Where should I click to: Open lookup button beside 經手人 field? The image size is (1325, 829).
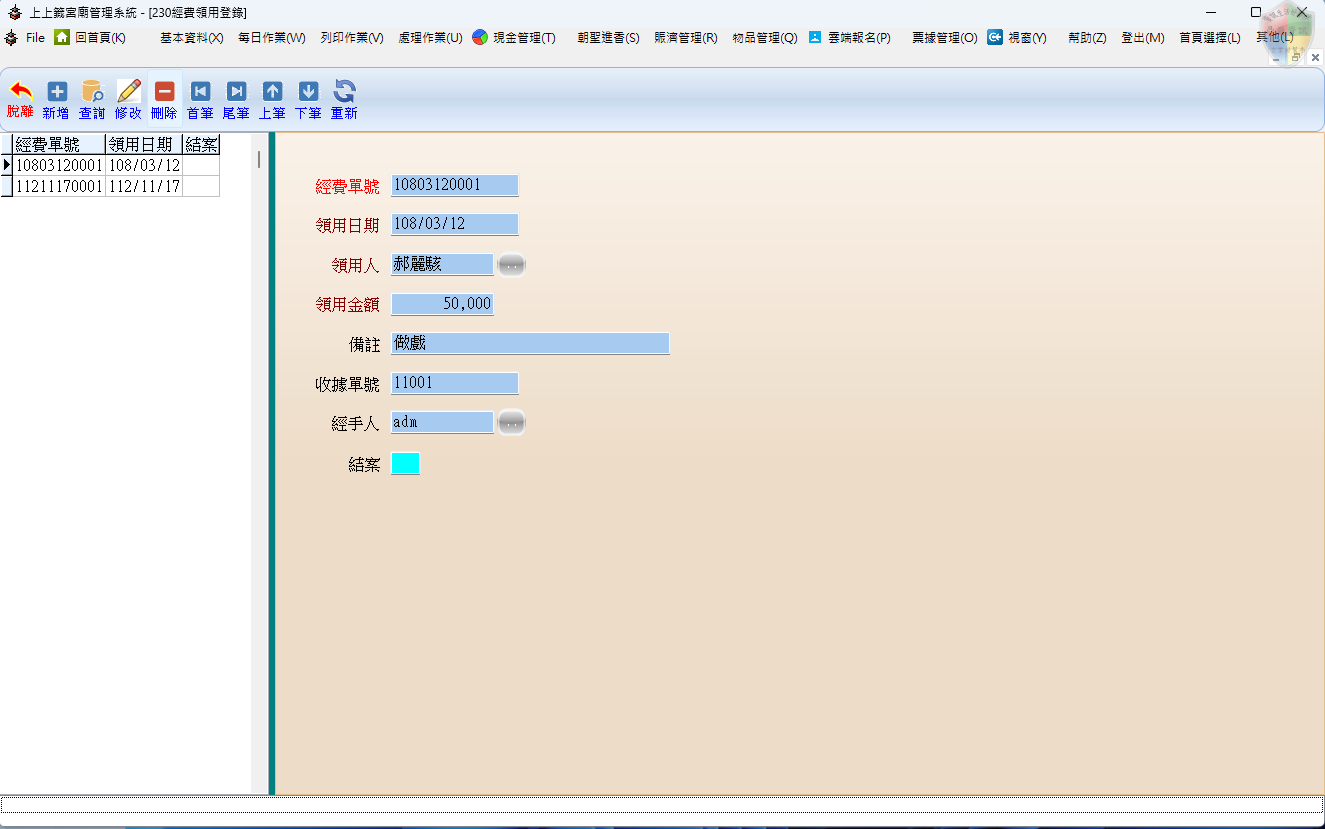pyautogui.click(x=511, y=423)
